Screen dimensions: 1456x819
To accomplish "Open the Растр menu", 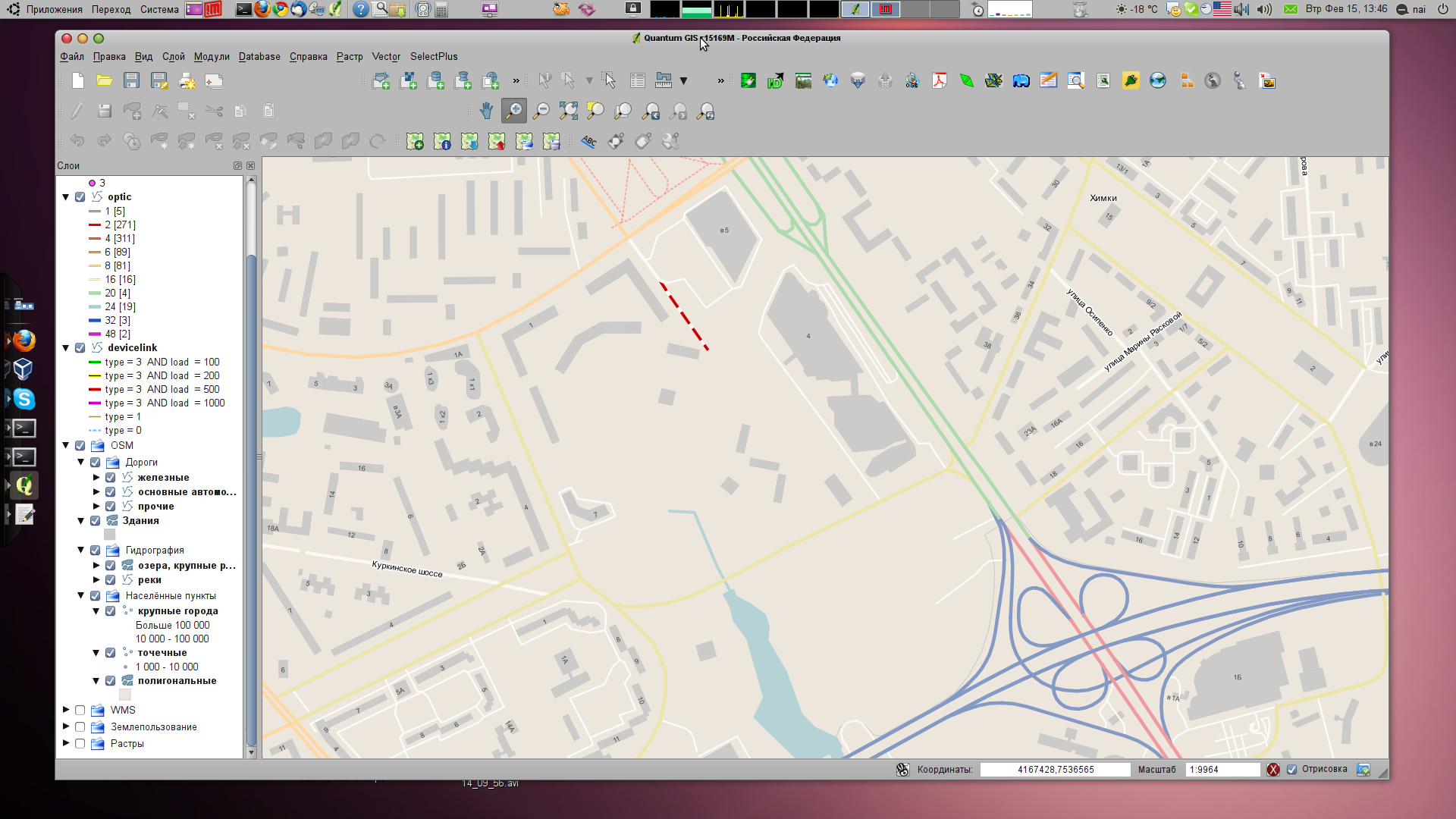I will tap(350, 57).
